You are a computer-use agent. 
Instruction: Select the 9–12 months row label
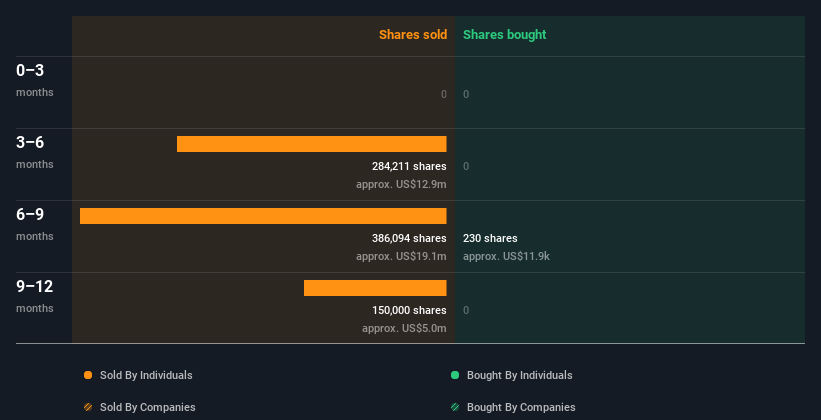tap(35, 296)
